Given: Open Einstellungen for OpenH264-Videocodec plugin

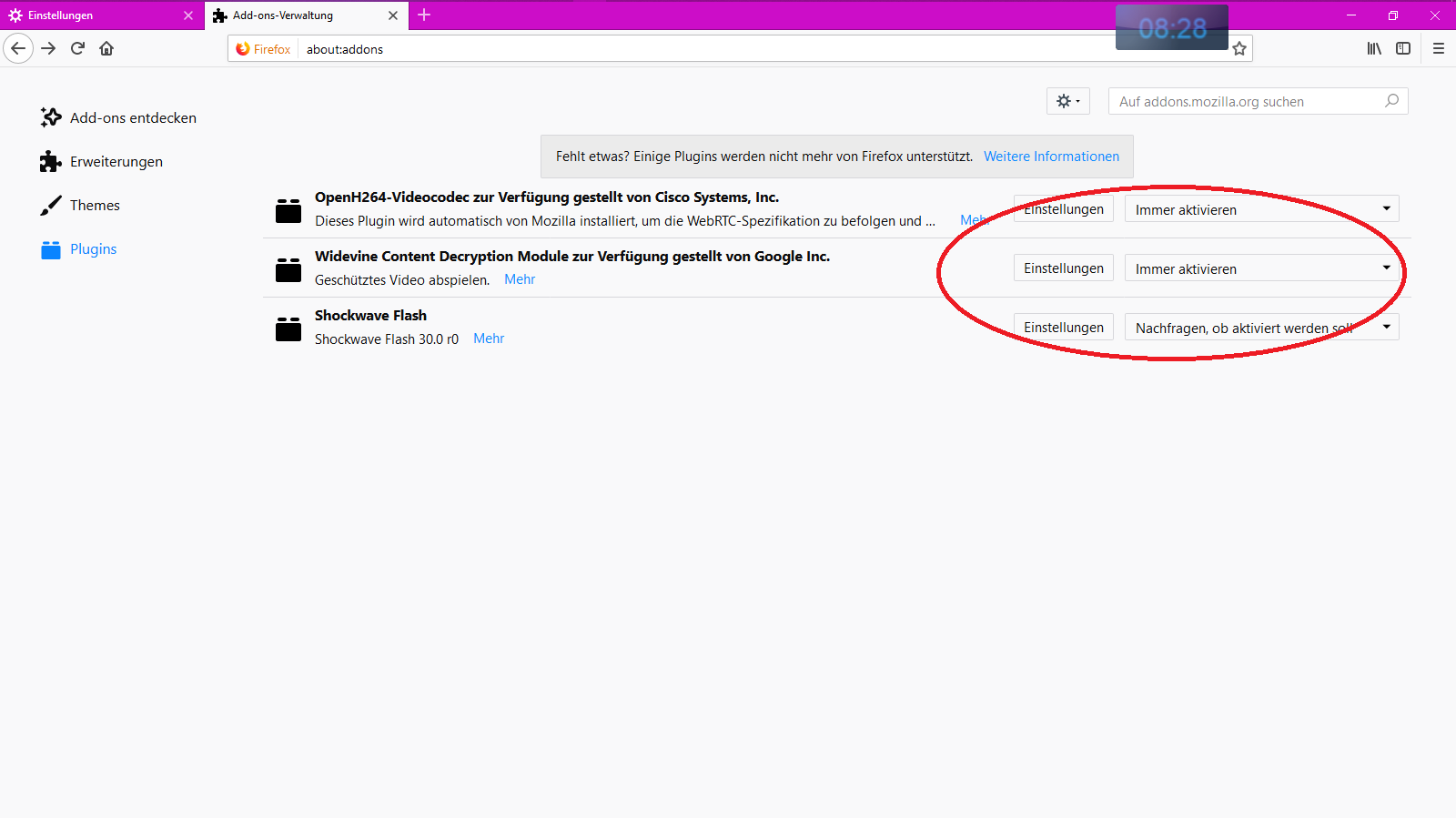Looking at the screenshot, I should point(1064,209).
